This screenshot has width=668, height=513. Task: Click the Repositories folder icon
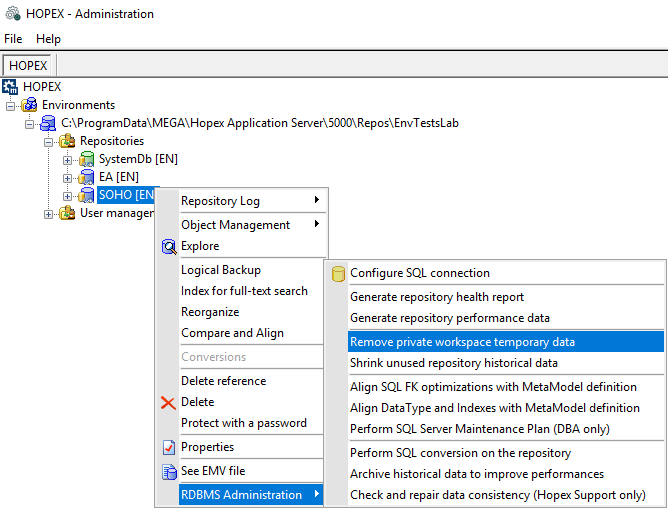[67, 141]
